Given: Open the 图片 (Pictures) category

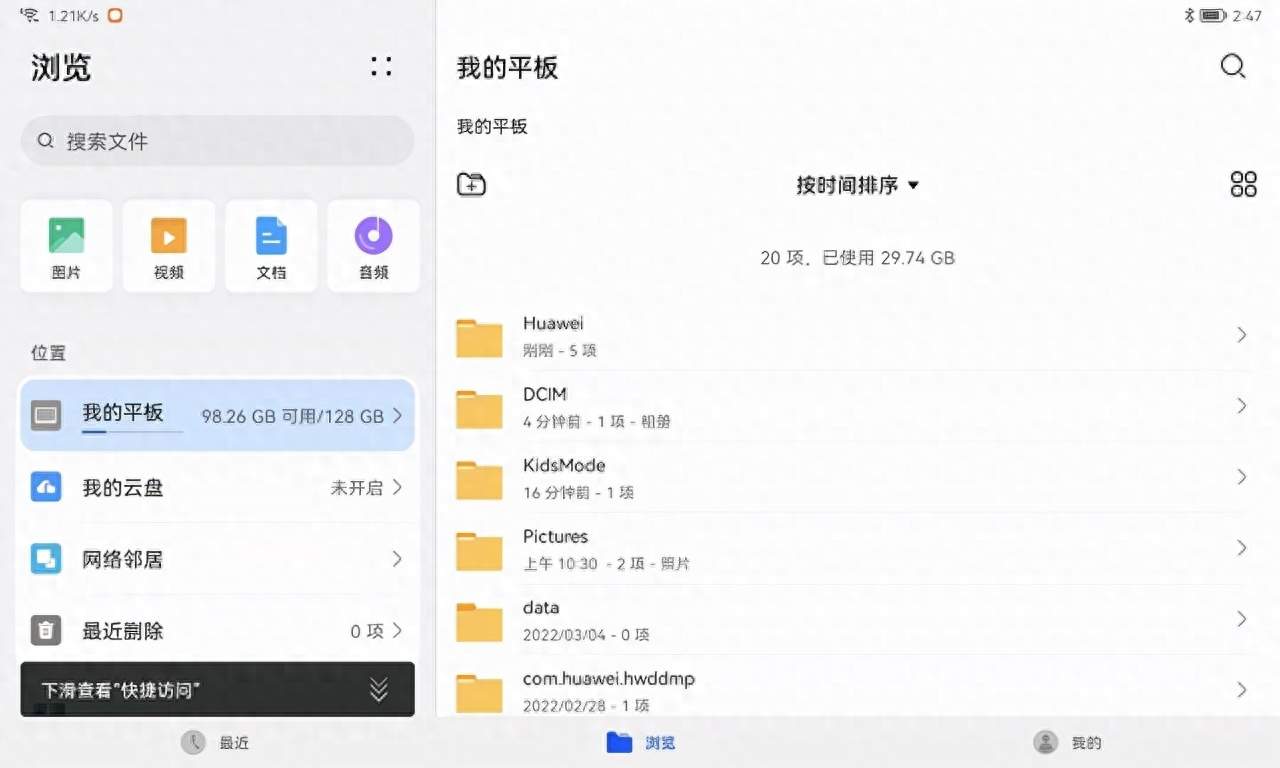Looking at the screenshot, I should pyautogui.click(x=66, y=246).
